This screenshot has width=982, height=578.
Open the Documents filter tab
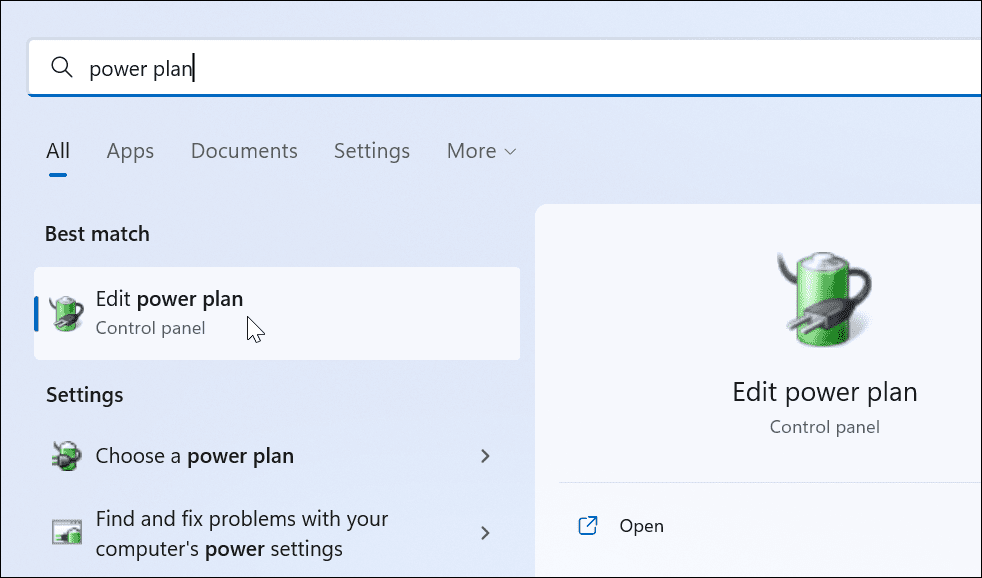[x=244, y=151]
